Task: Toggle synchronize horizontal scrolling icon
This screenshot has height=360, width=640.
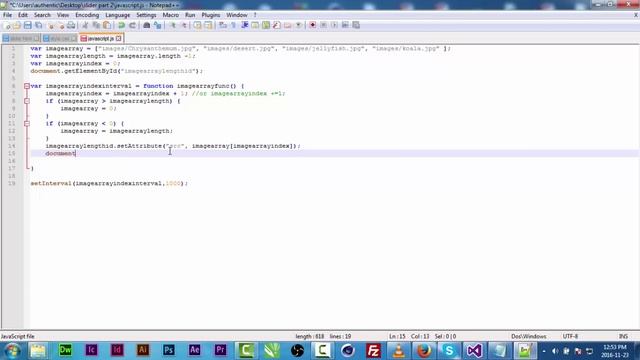Action: point(209,25)
